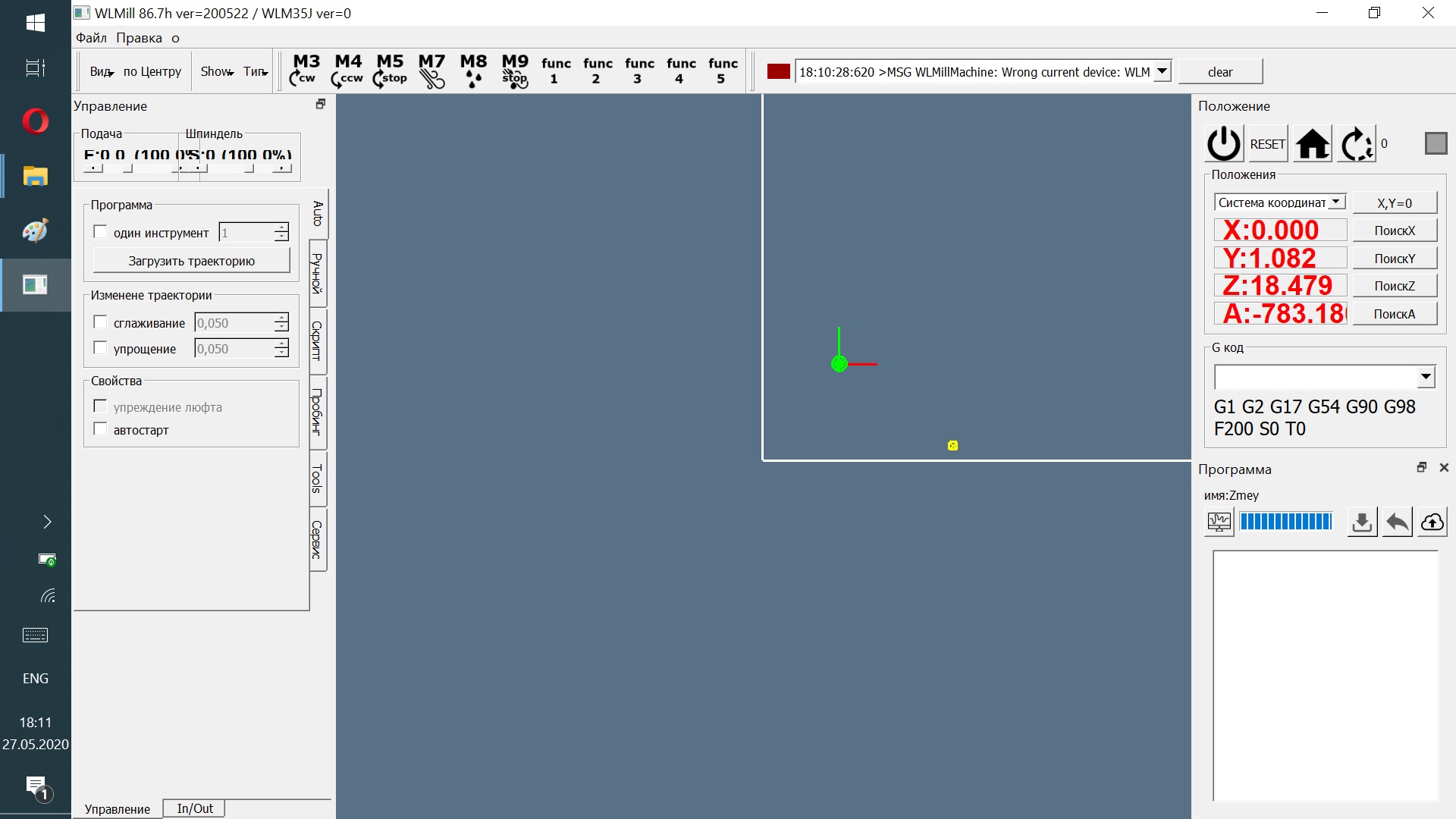The image size is (1456, 819).
Task: Open the Файл menu
Action: tap(91, 38)
